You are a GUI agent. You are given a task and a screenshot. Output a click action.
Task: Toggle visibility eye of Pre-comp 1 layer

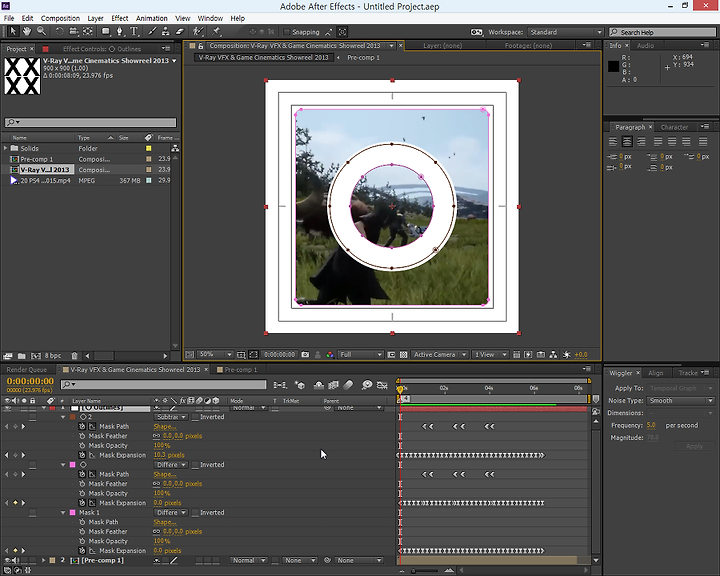pyautogui.click(x=7, y=560)
